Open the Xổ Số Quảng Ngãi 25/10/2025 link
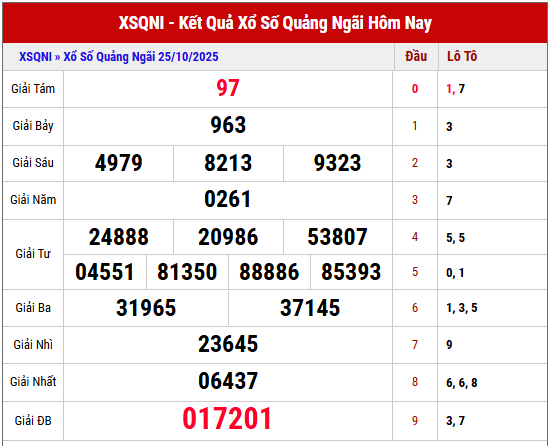552x446 pixels. pos(141,57)
